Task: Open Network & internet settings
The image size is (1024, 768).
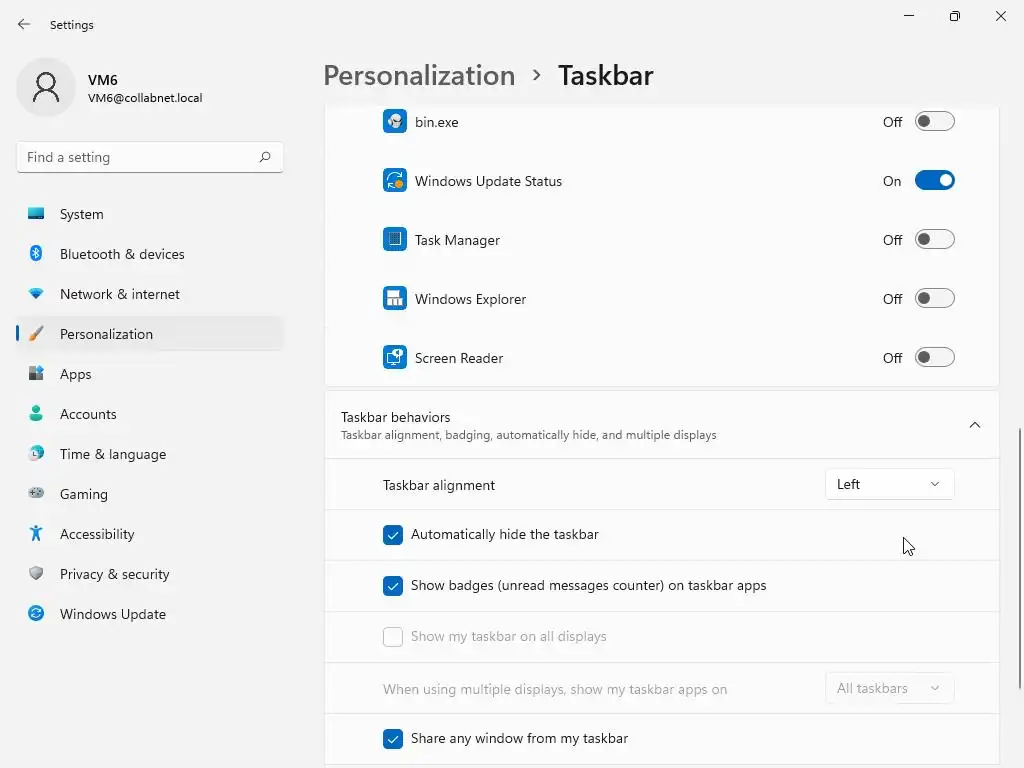Action: 150,294
